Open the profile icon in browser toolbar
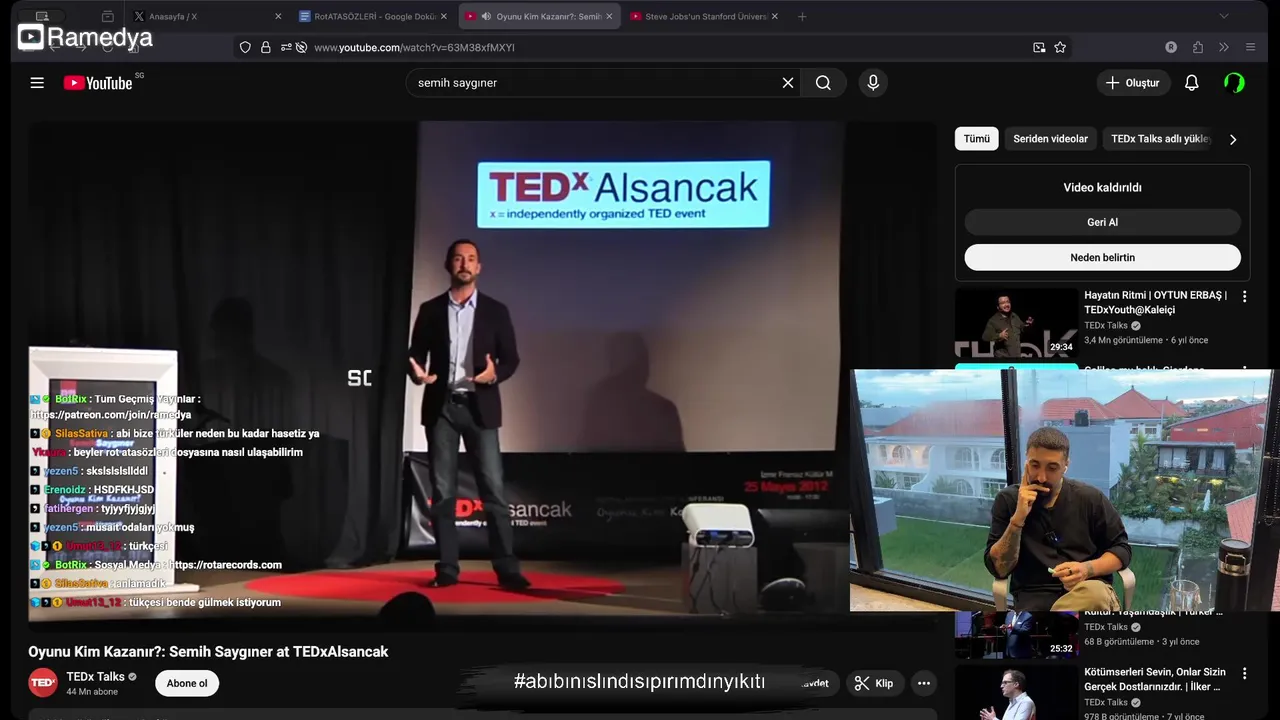Image resolution: width=1280 pixels, height=720 pixels. (1171, 47)
